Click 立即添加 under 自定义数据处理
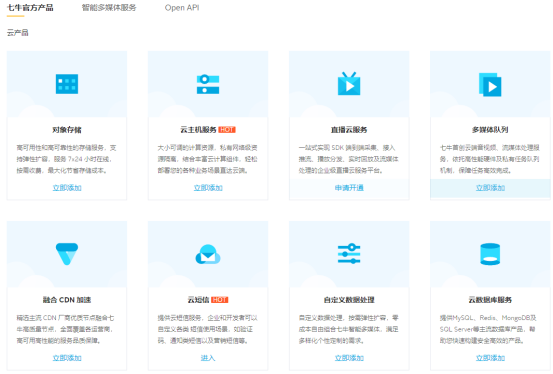 coord(349,358)
